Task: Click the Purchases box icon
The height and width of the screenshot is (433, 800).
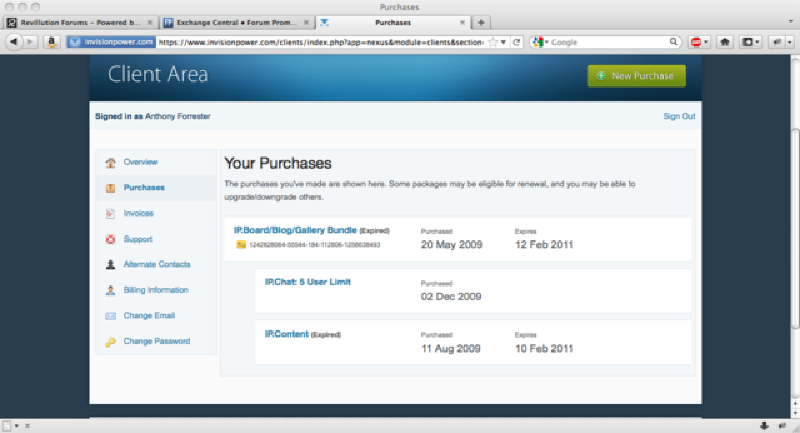Action: [110, 188]
